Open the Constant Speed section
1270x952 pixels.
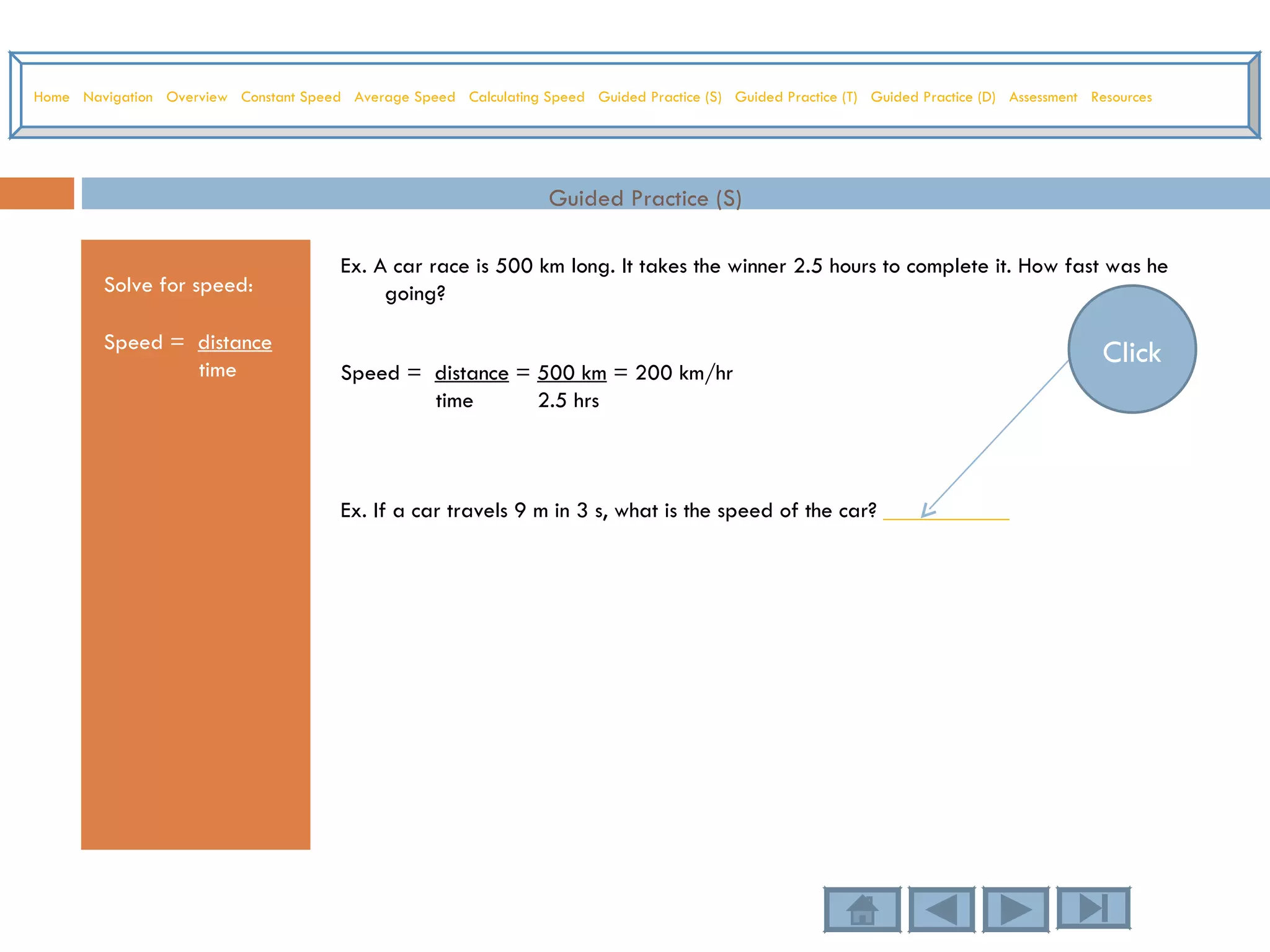pos(291,97)
